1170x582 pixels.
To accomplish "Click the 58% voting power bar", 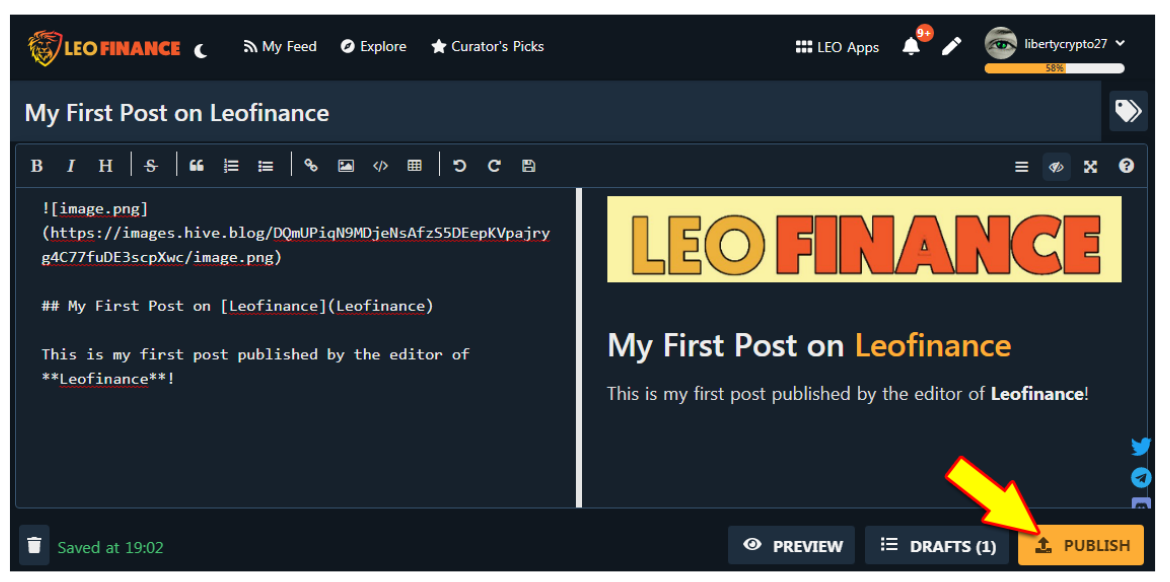I will pos(1054,68).
